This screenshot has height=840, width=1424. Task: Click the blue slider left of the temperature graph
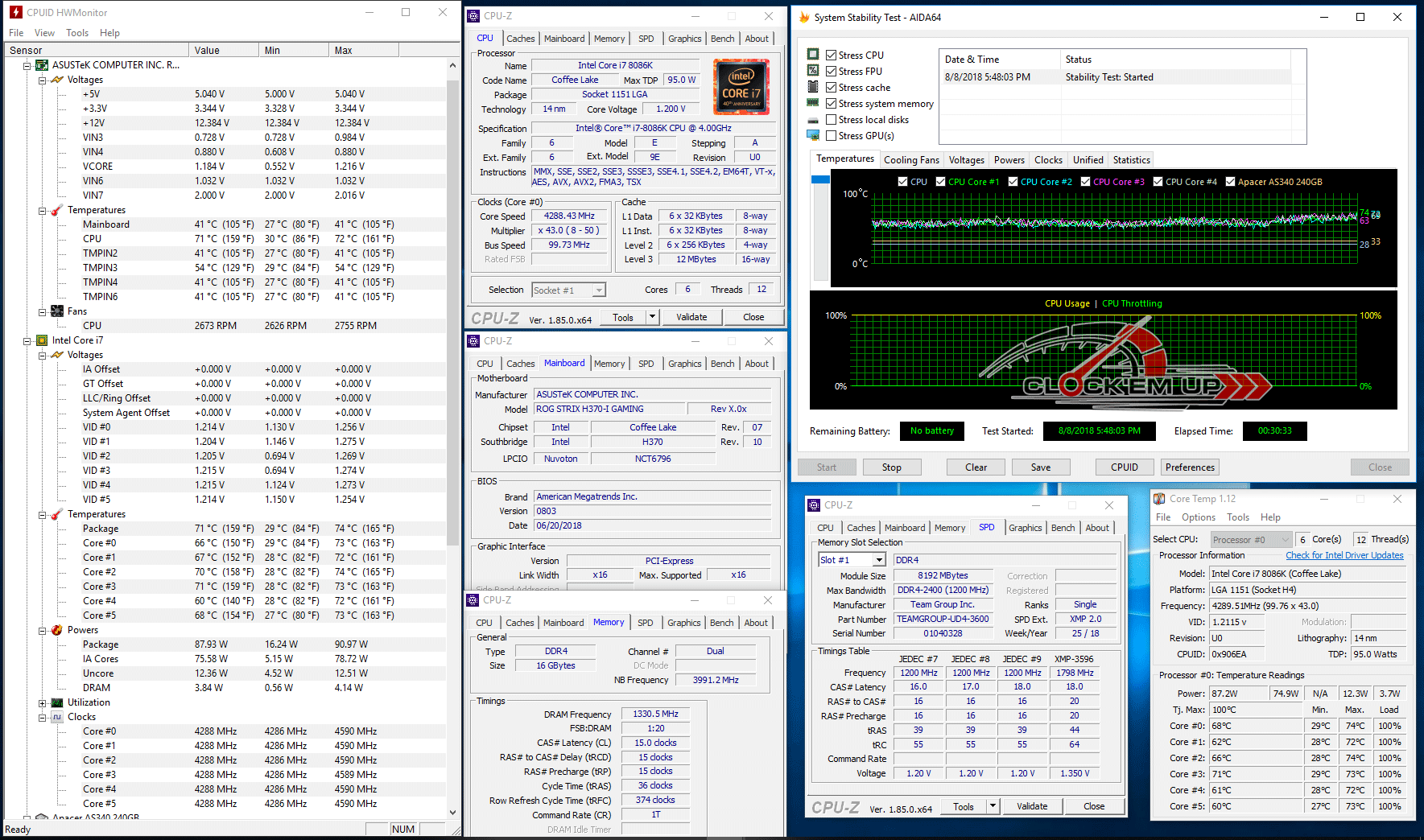(x=820, y=179)
